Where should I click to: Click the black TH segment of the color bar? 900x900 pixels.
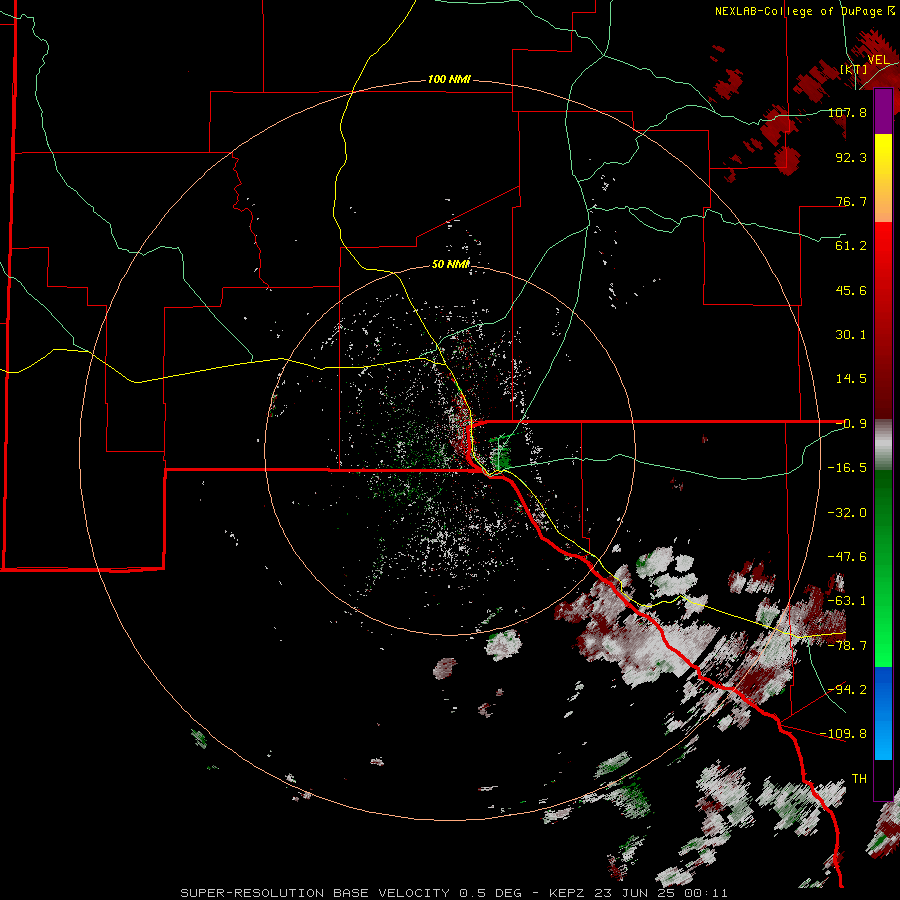click(x=883, y=779)
